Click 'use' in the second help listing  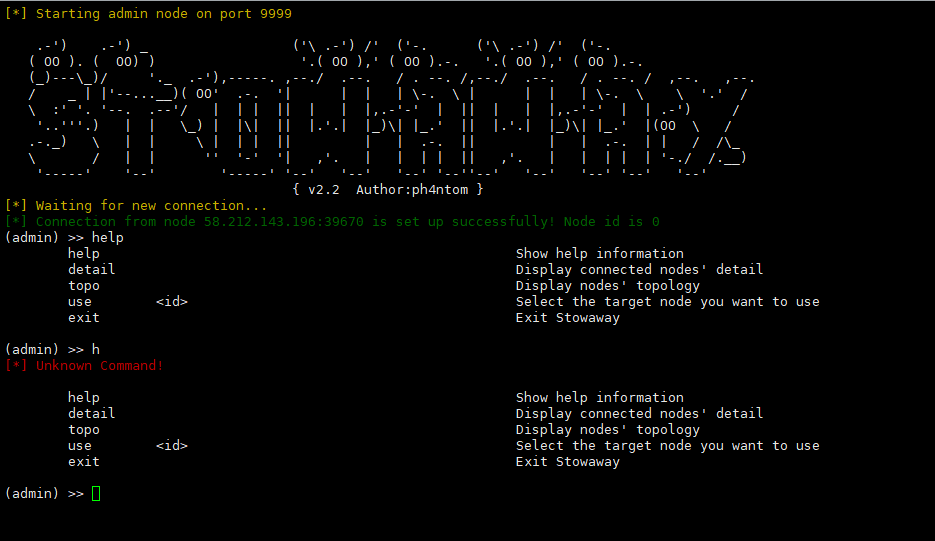coord(79,446)
